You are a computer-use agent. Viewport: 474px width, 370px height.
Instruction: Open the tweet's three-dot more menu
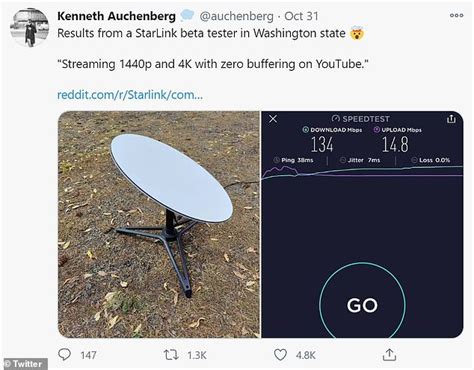click(x=456, y=15)
